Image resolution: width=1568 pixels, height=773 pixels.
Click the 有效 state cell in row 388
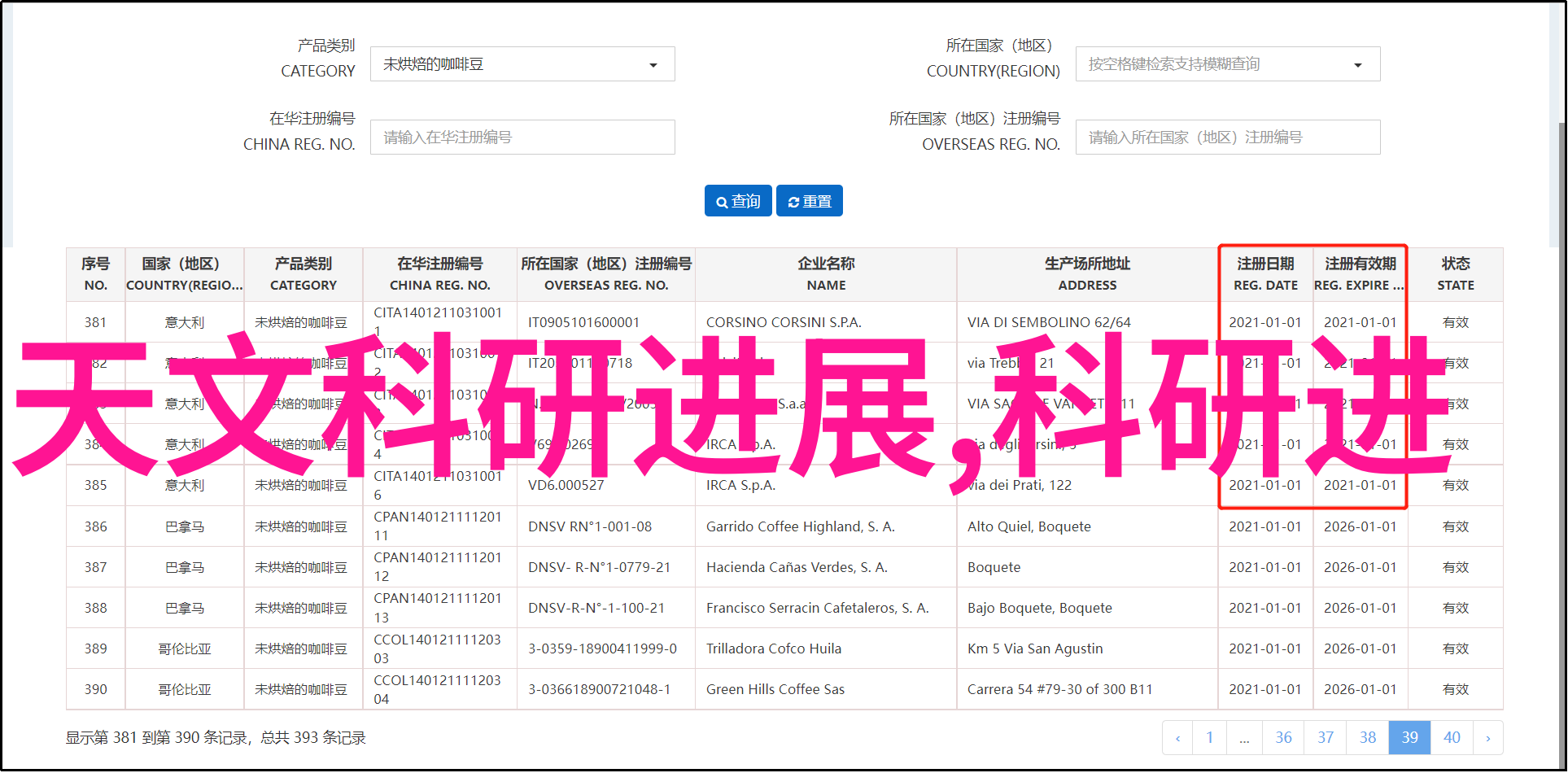tap(1456, 608)
